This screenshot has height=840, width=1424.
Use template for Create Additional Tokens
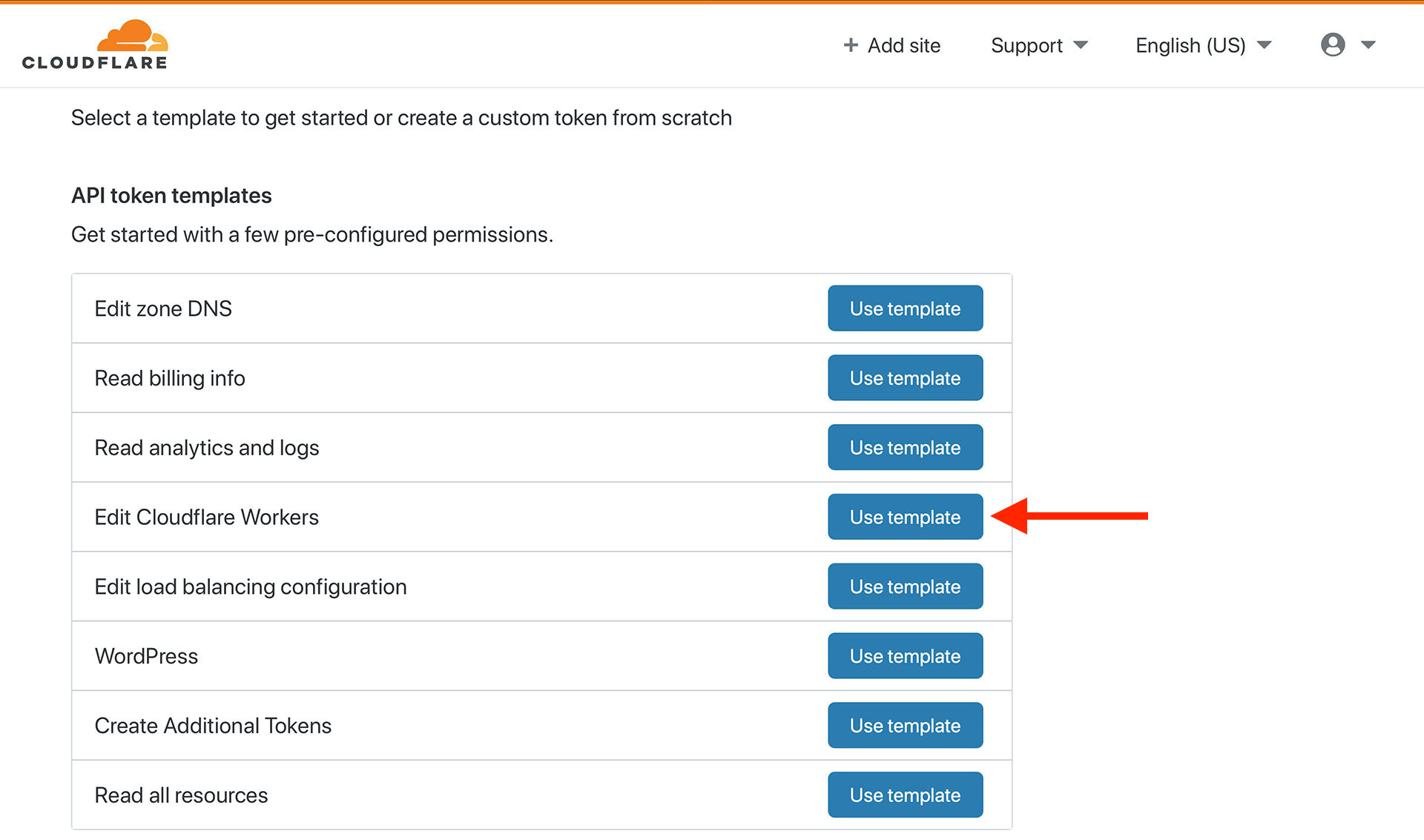[x=905, y=726]
